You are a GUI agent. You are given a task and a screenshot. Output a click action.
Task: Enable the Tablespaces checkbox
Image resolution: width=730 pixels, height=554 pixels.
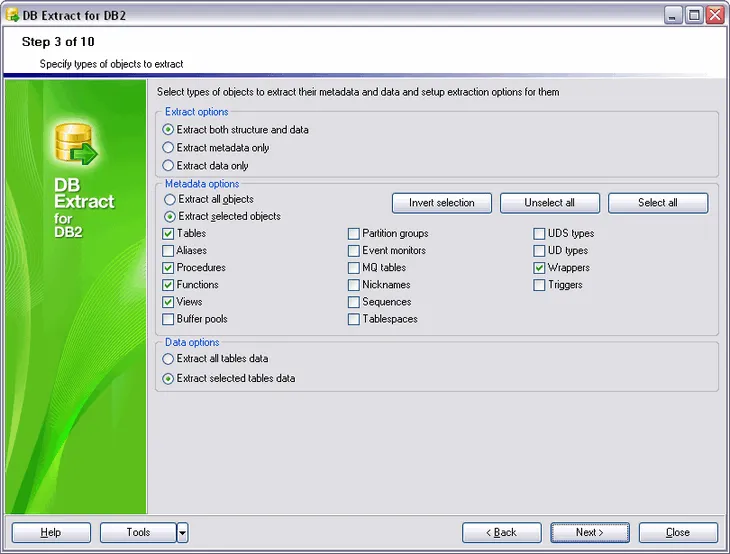pos(354,319)
